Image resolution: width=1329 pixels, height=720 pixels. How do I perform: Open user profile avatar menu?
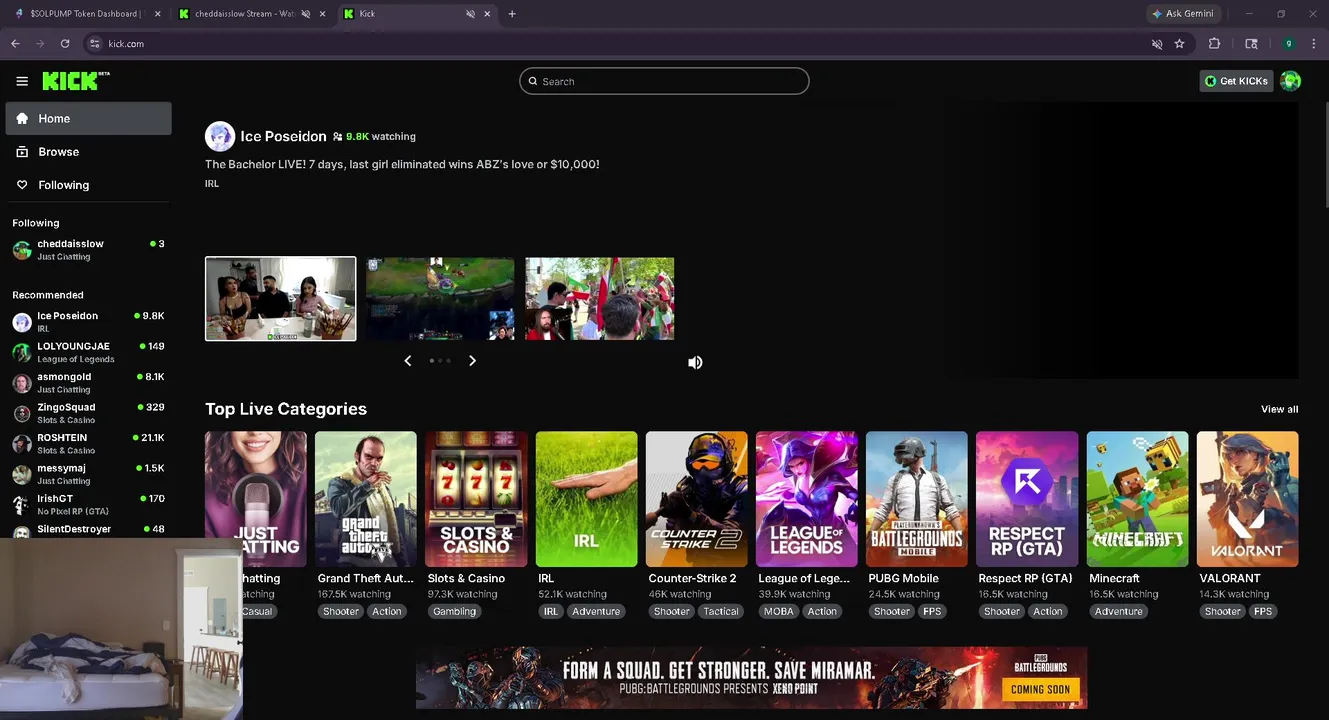(1290, 81)
